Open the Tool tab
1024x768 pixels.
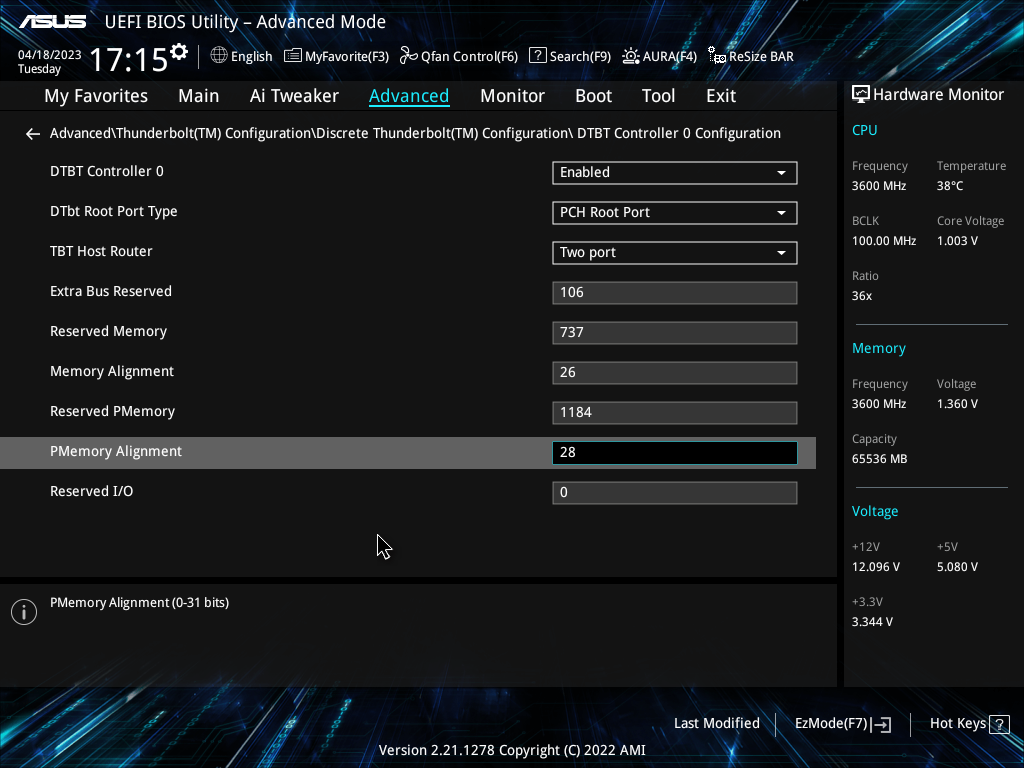click(x=658, y=96)
